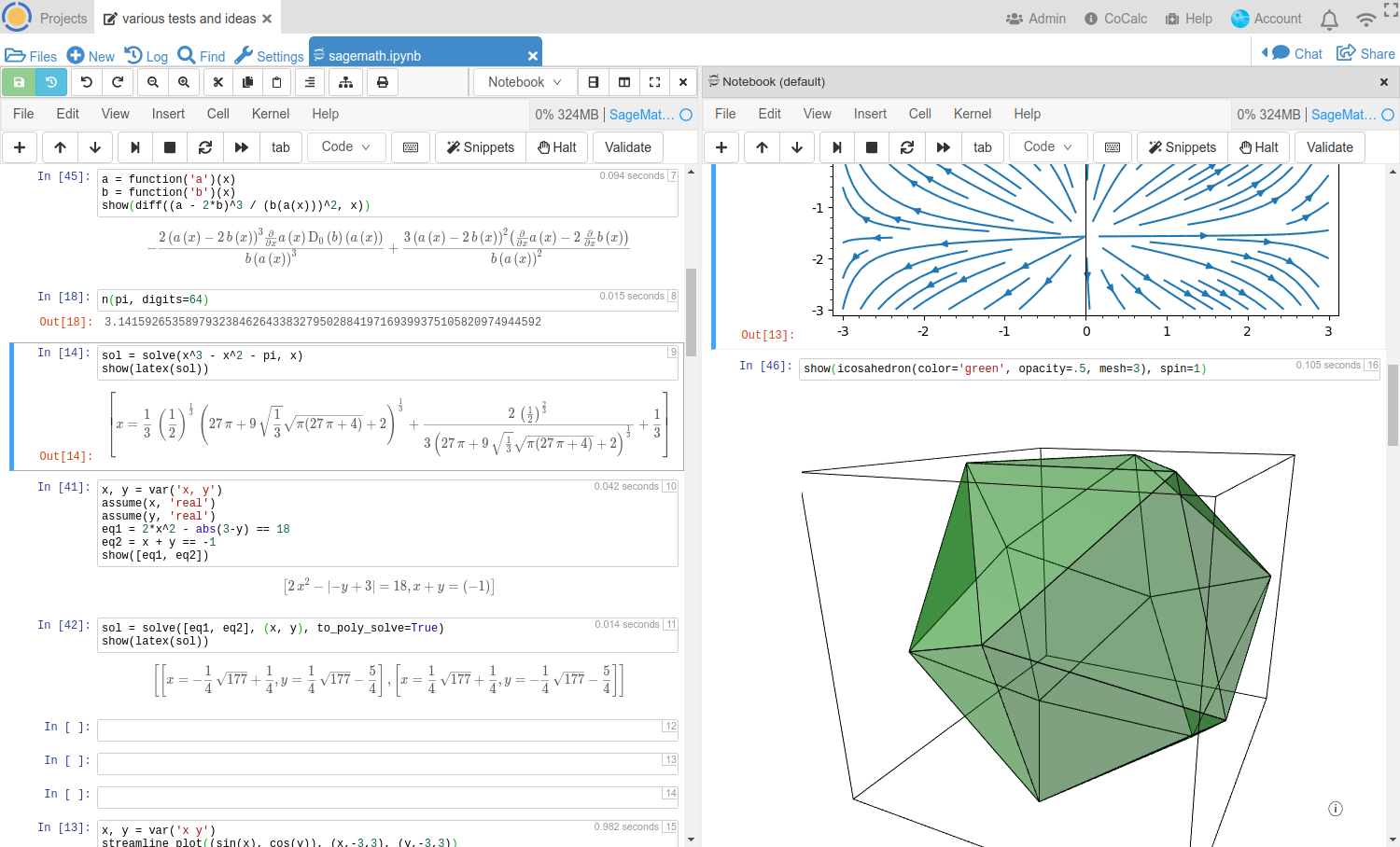Open TimeTravel edit history icon

(x=51, y=82)
